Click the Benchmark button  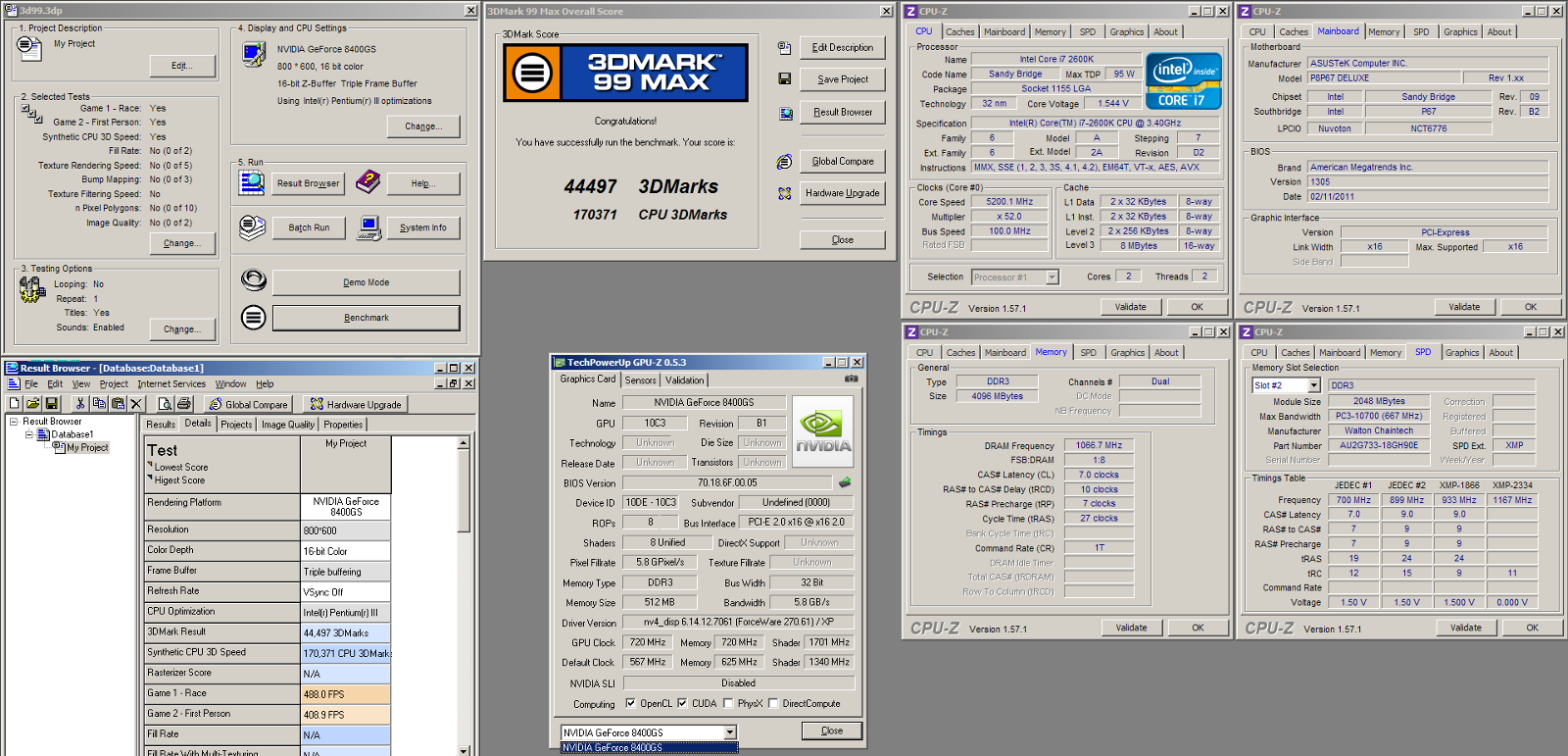tap(367, 318)
